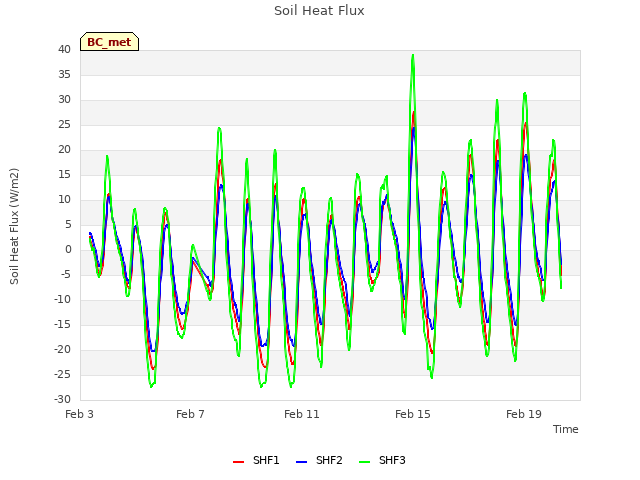The image size is (640, 480).
Task: Click the Feb 15 x-axis label
Action: [x=413, y=414]
